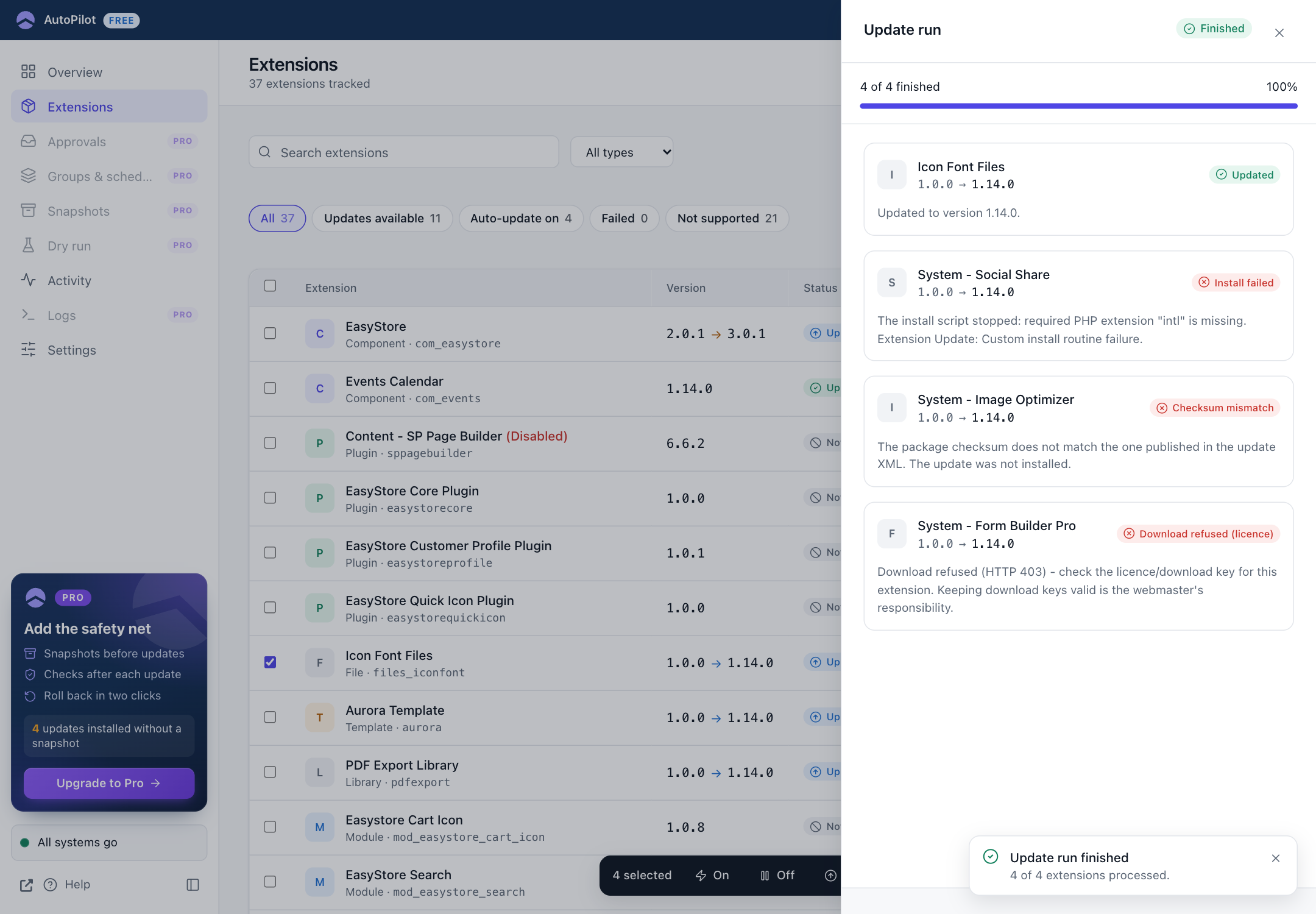This screenshot has width=1316, height=914.
Task: Uncheck the Icon Font Files checkbox
Action: 270,662
